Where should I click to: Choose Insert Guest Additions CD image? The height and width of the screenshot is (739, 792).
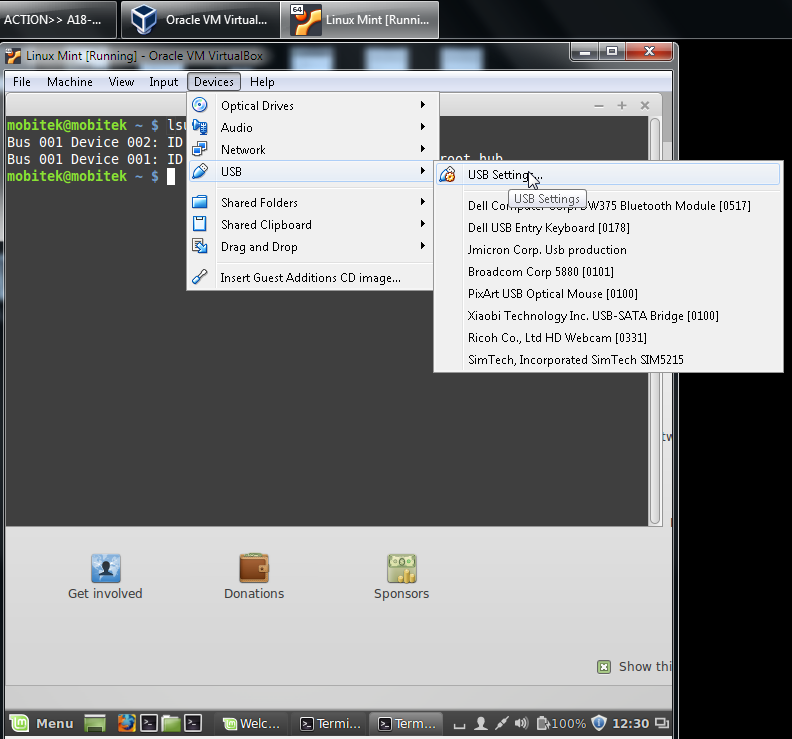[310, 278]
